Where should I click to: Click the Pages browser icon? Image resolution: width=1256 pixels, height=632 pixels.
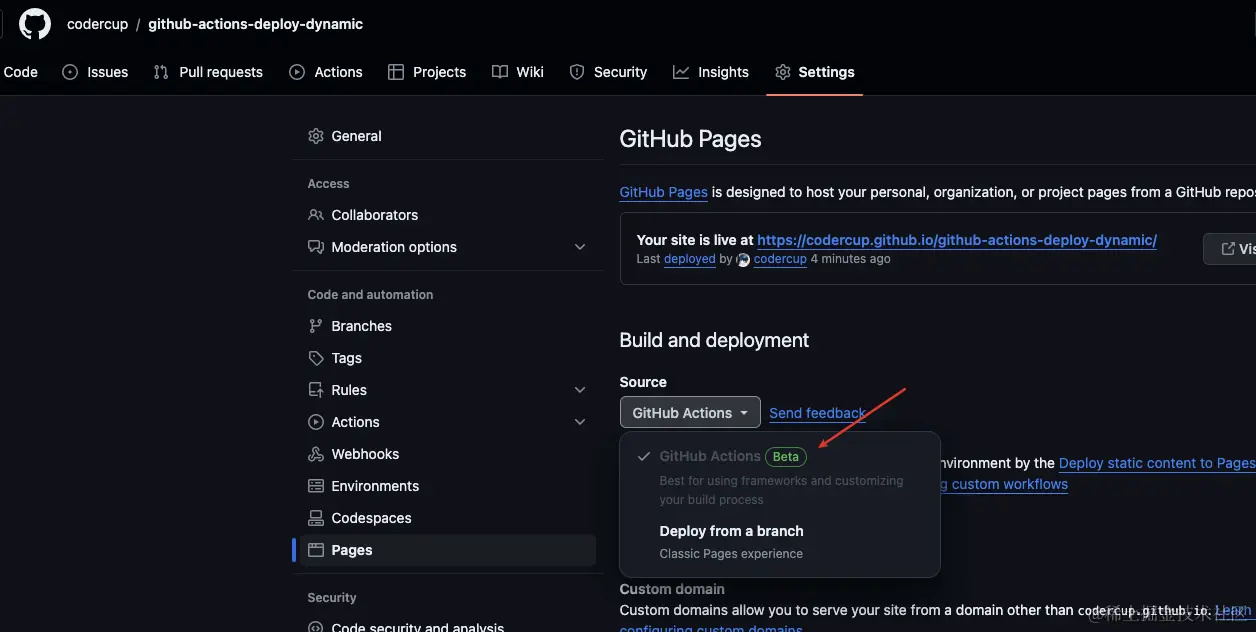tap(316, 550)
